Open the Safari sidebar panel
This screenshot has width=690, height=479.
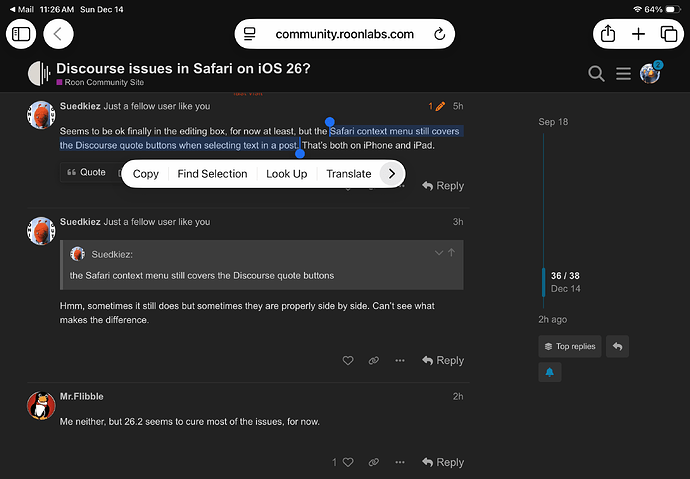tap(22, 34)
